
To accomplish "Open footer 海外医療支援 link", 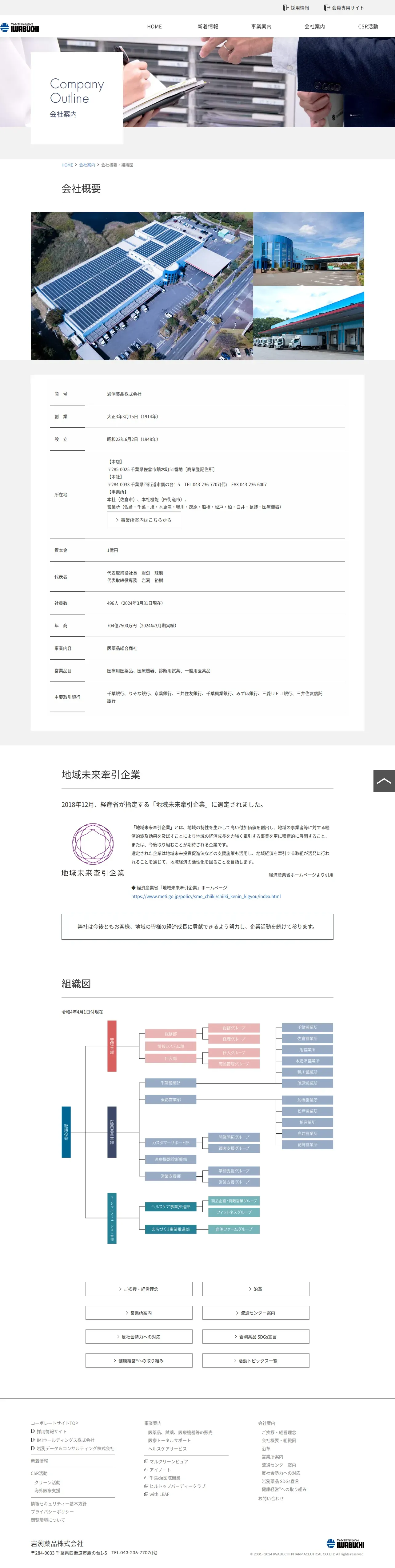I will pos(48,1491).
